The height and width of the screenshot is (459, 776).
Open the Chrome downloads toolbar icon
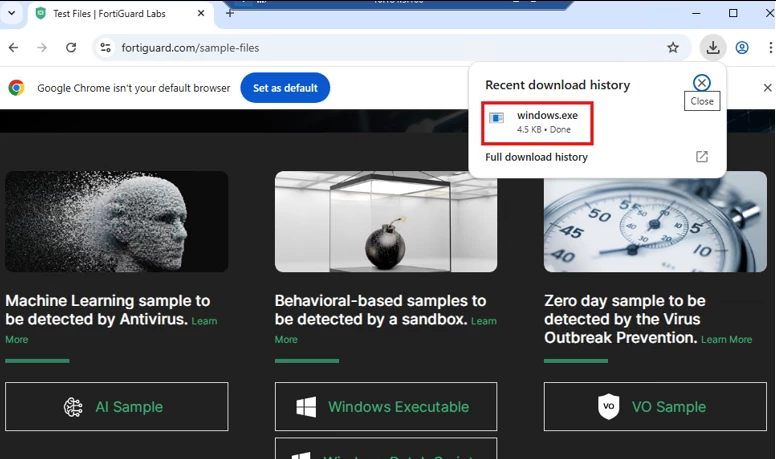click(713, 48)
